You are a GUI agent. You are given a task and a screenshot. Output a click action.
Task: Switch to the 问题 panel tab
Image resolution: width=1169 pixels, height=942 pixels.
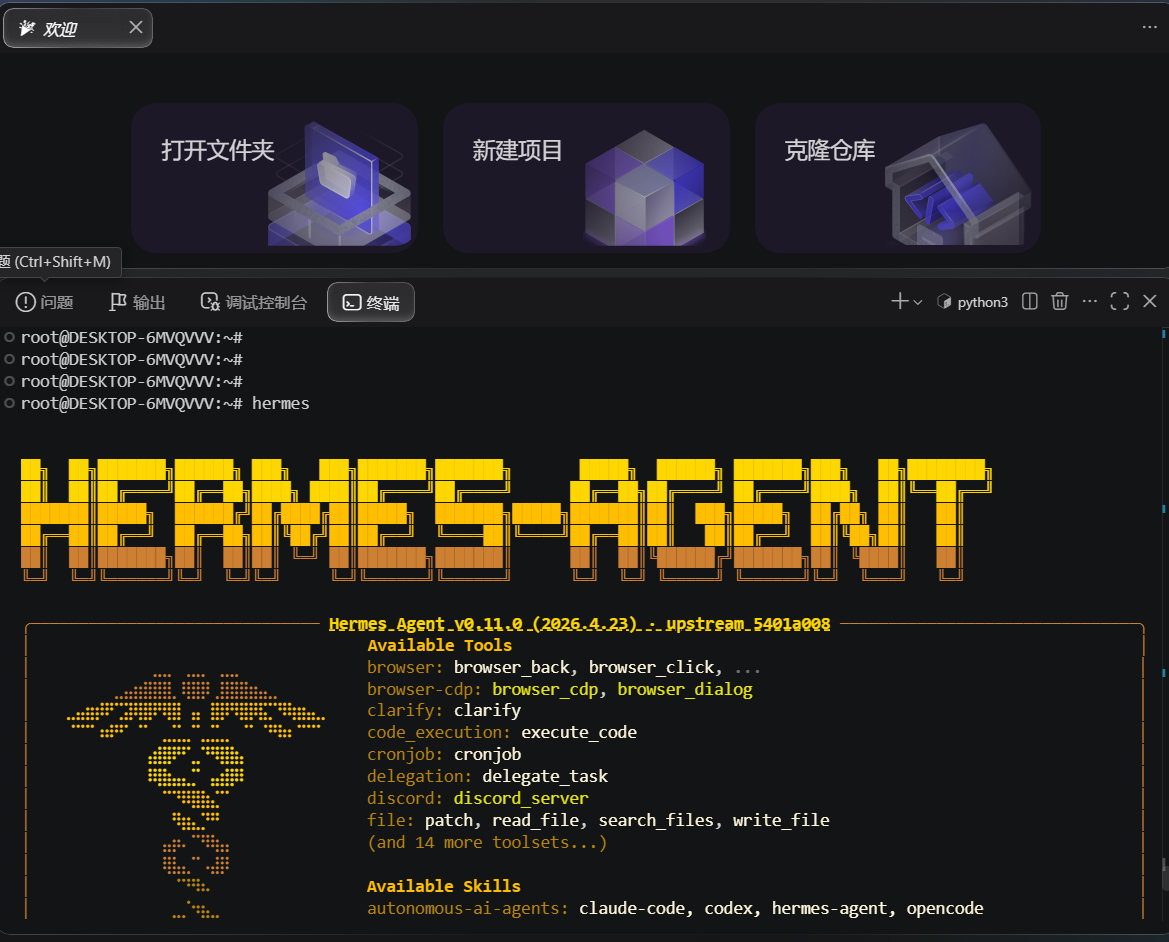click(x=45, y=302)
